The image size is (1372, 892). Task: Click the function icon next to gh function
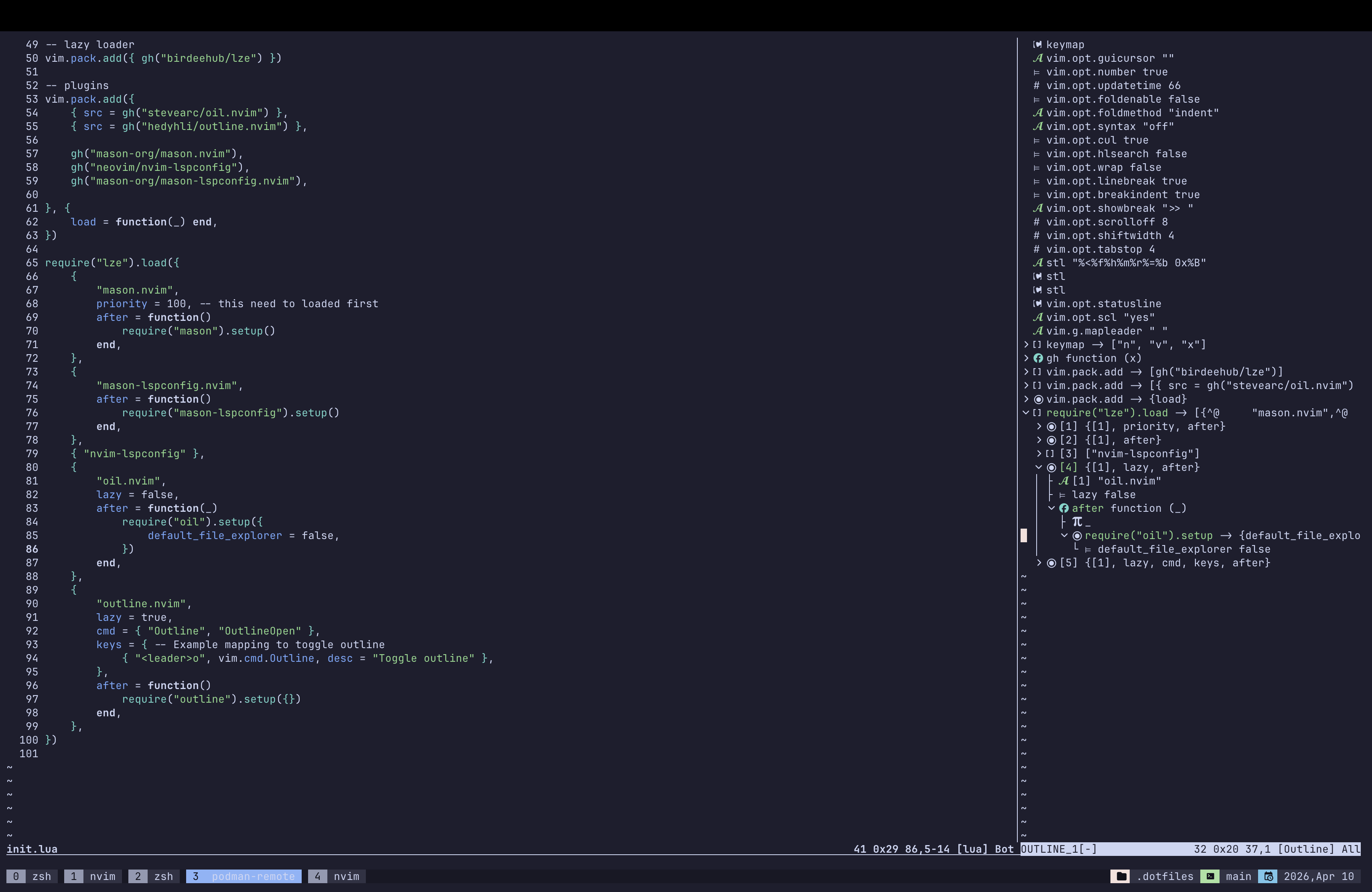(x=1038, y=359)
